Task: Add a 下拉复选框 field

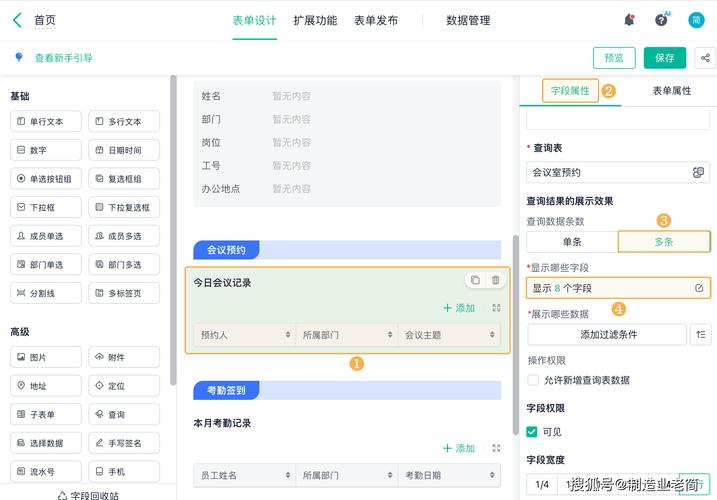Action: (124, 207)
